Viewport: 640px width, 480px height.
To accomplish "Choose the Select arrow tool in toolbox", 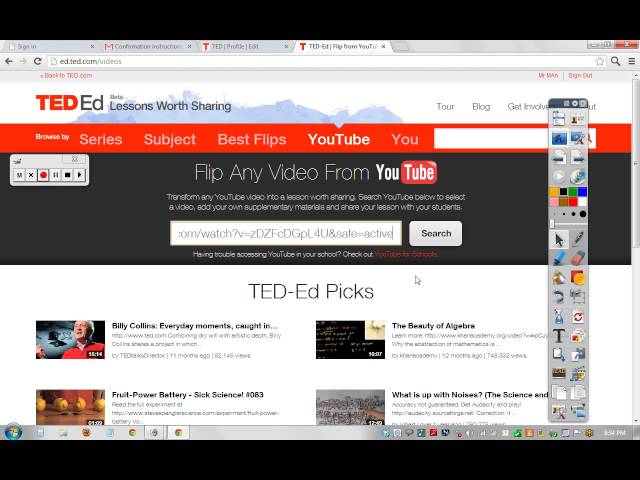I will coord(559,240).
